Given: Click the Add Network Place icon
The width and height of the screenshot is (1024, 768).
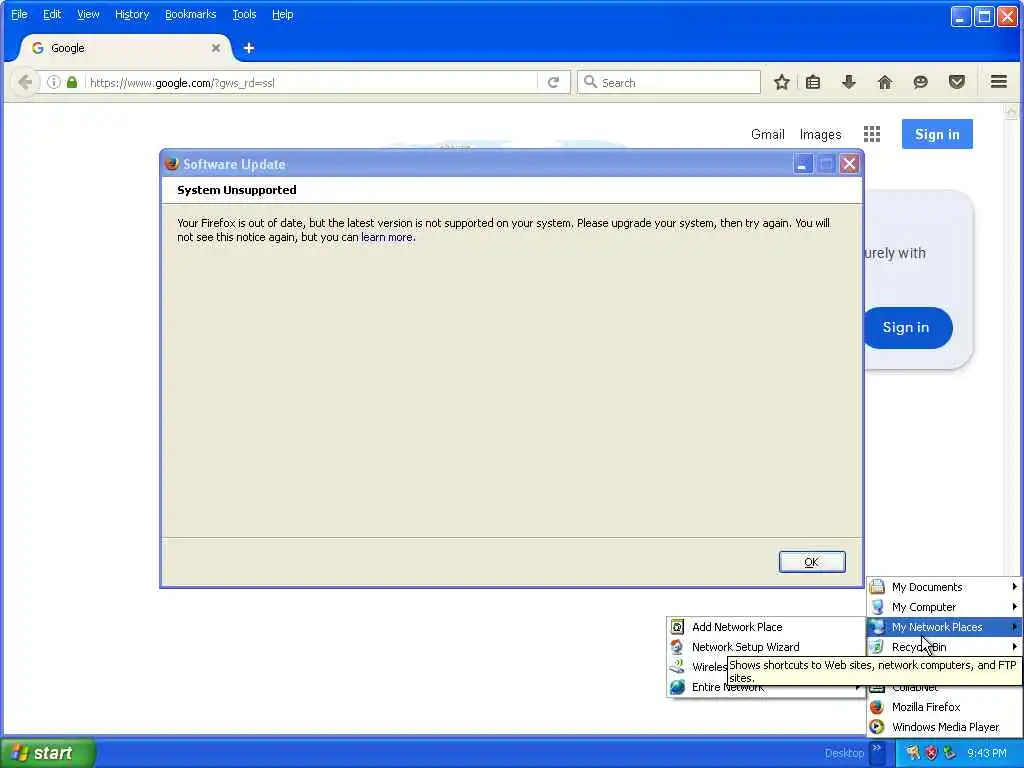Looking at the screenshot, I should [x=677, y=627].
